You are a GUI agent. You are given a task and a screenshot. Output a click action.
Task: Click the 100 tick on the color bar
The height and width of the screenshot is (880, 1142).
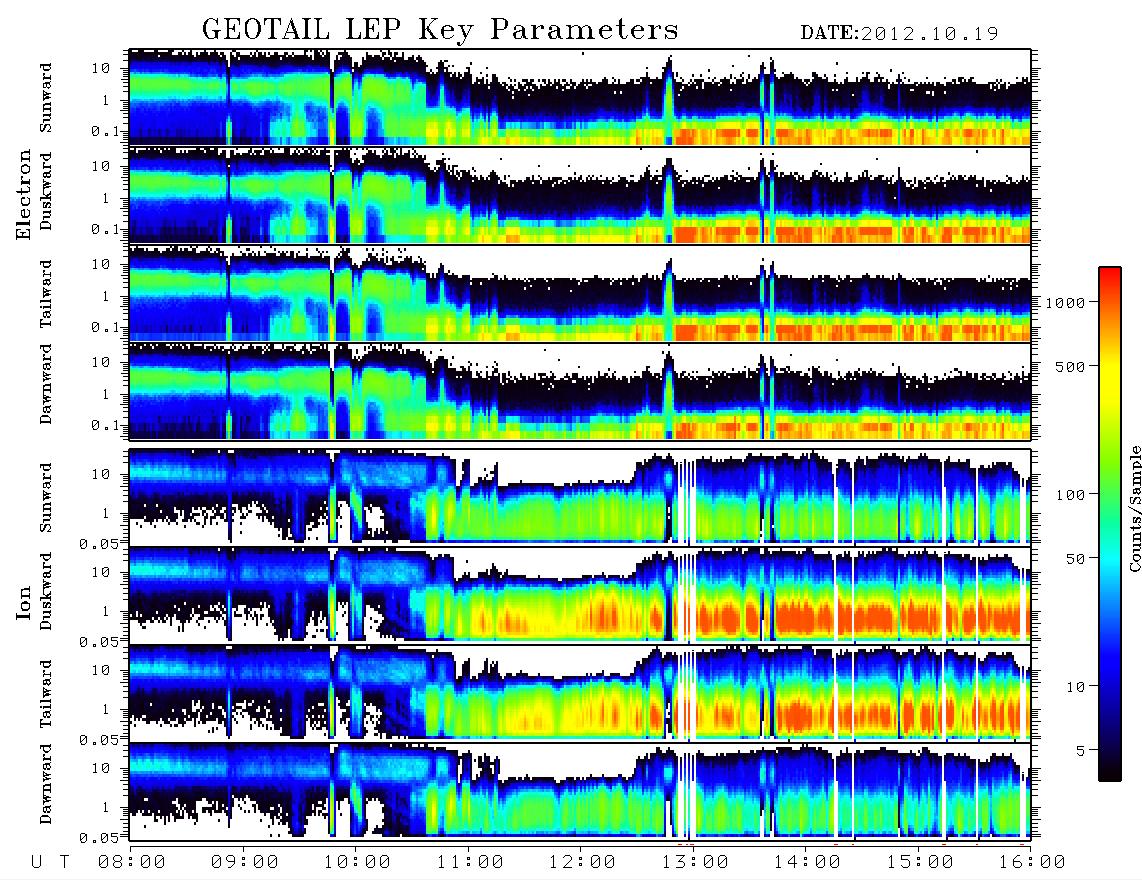coord(1070,495)
